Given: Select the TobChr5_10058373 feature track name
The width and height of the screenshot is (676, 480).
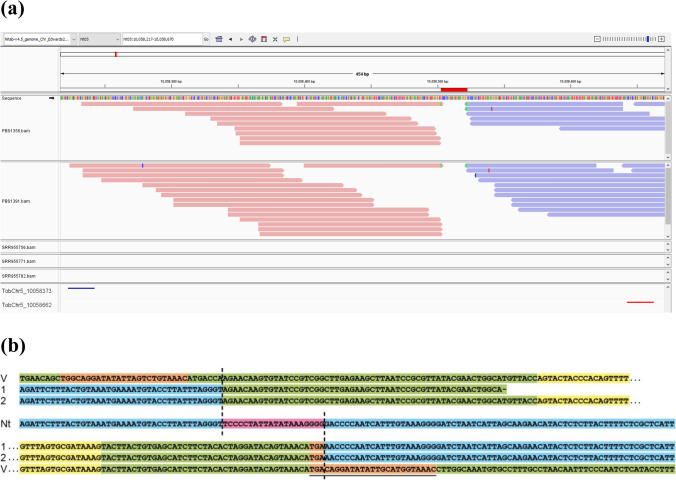Looking at the screenshot, I should 27,291.
